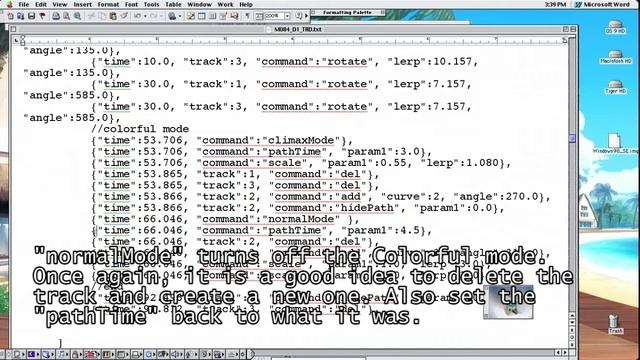Open the Drawing toolbar icon
This screenshot has width=640, height=360.
coord(223,16)
